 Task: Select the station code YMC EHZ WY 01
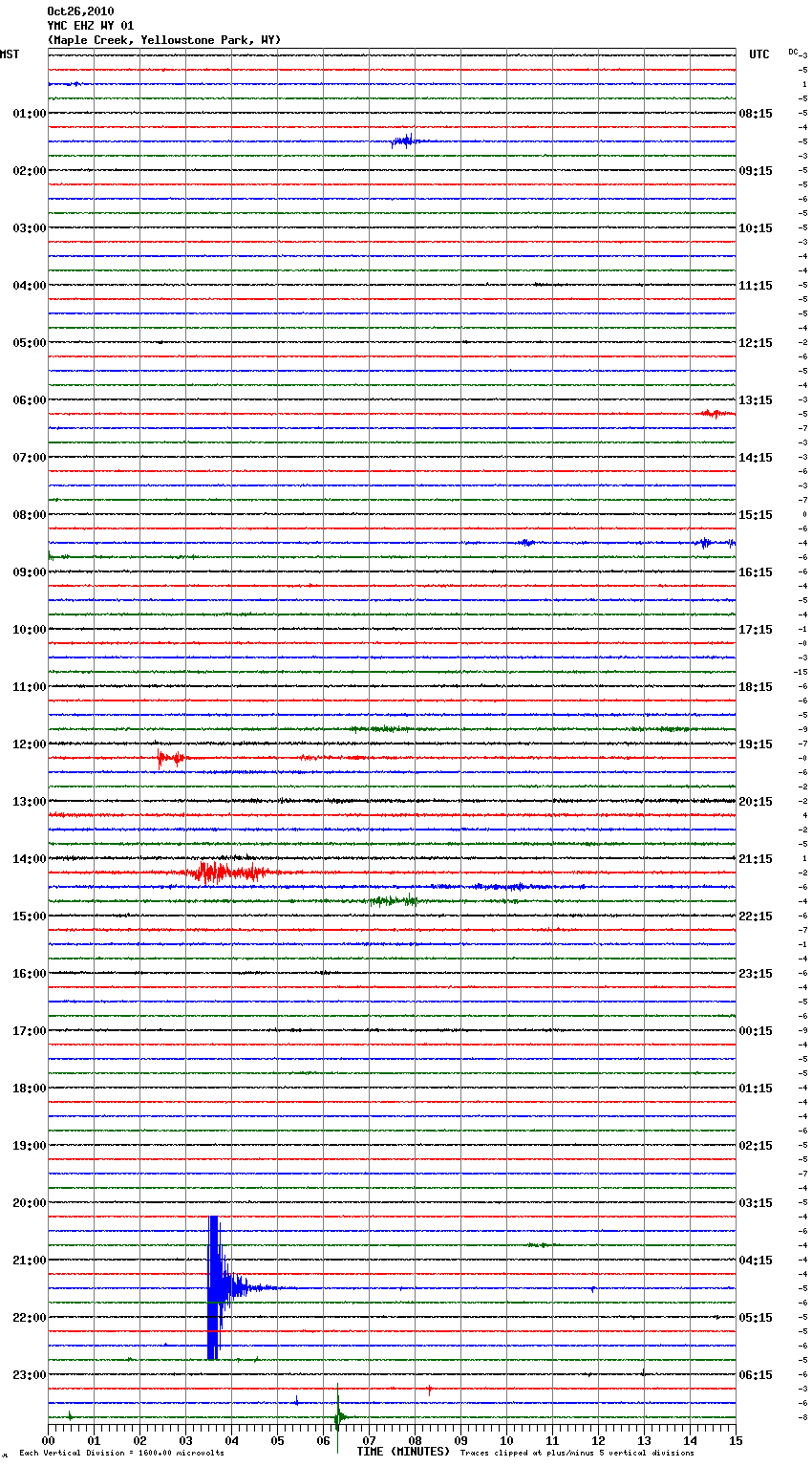pyautogui.click(x=91, y=26)
